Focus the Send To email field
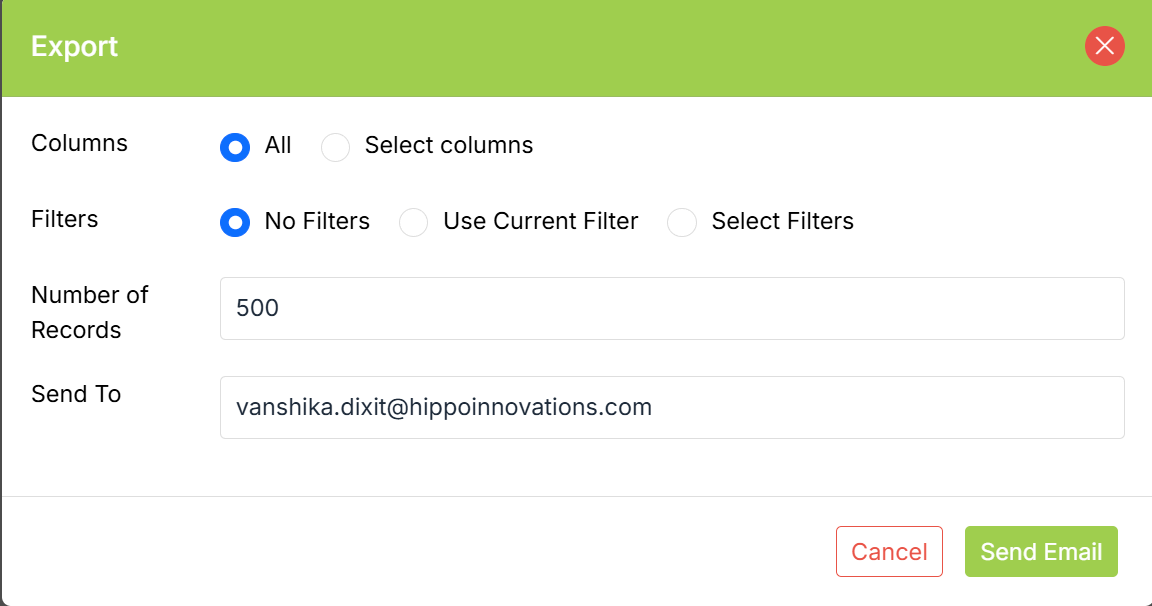Screen dimensions: 1152x606 click(x=672, y=407)
